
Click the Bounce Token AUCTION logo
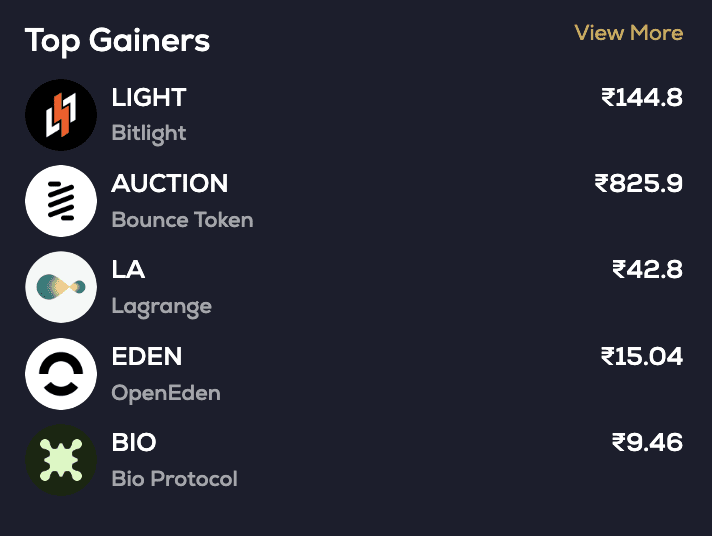[x=61, y=201]
